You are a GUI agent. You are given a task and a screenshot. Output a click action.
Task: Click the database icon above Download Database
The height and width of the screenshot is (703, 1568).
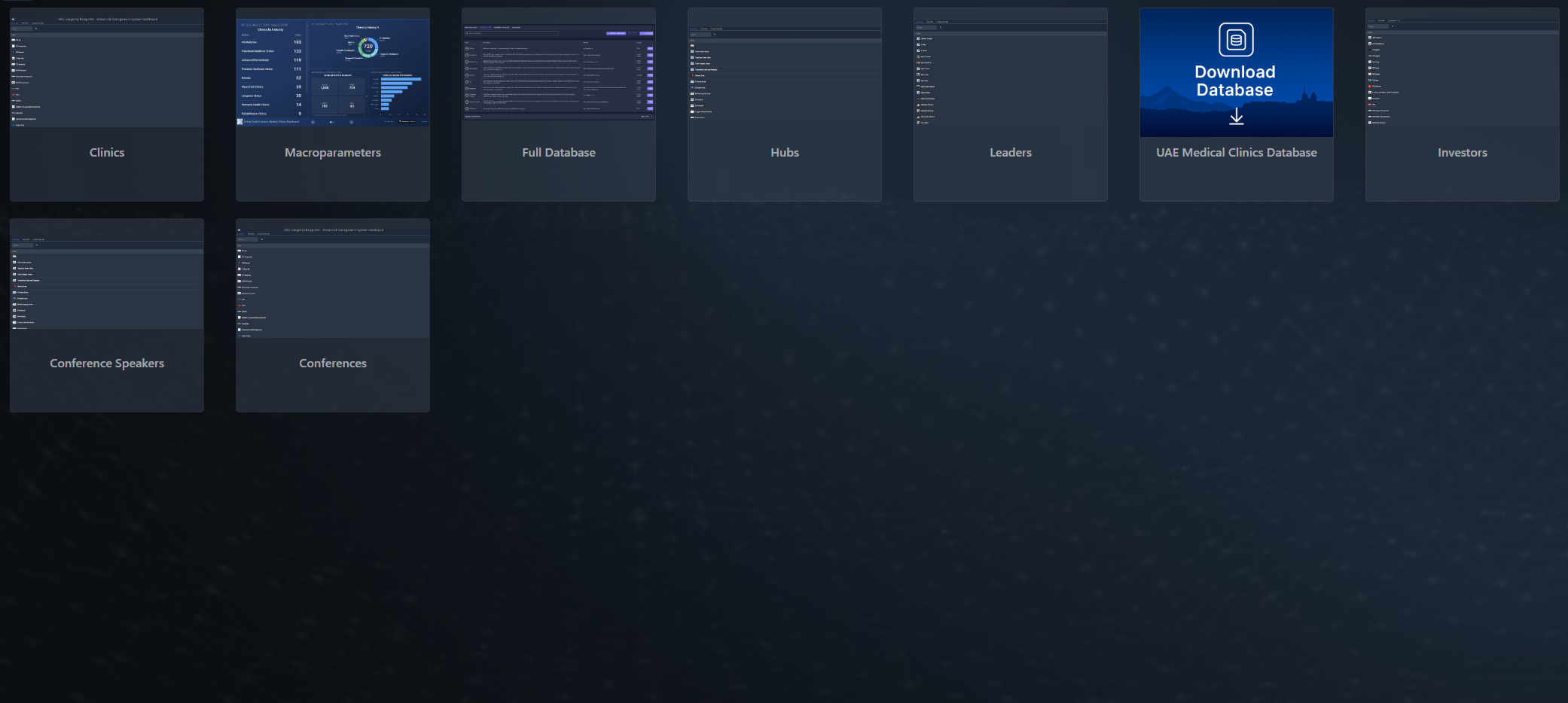(x=1236, y=40)
